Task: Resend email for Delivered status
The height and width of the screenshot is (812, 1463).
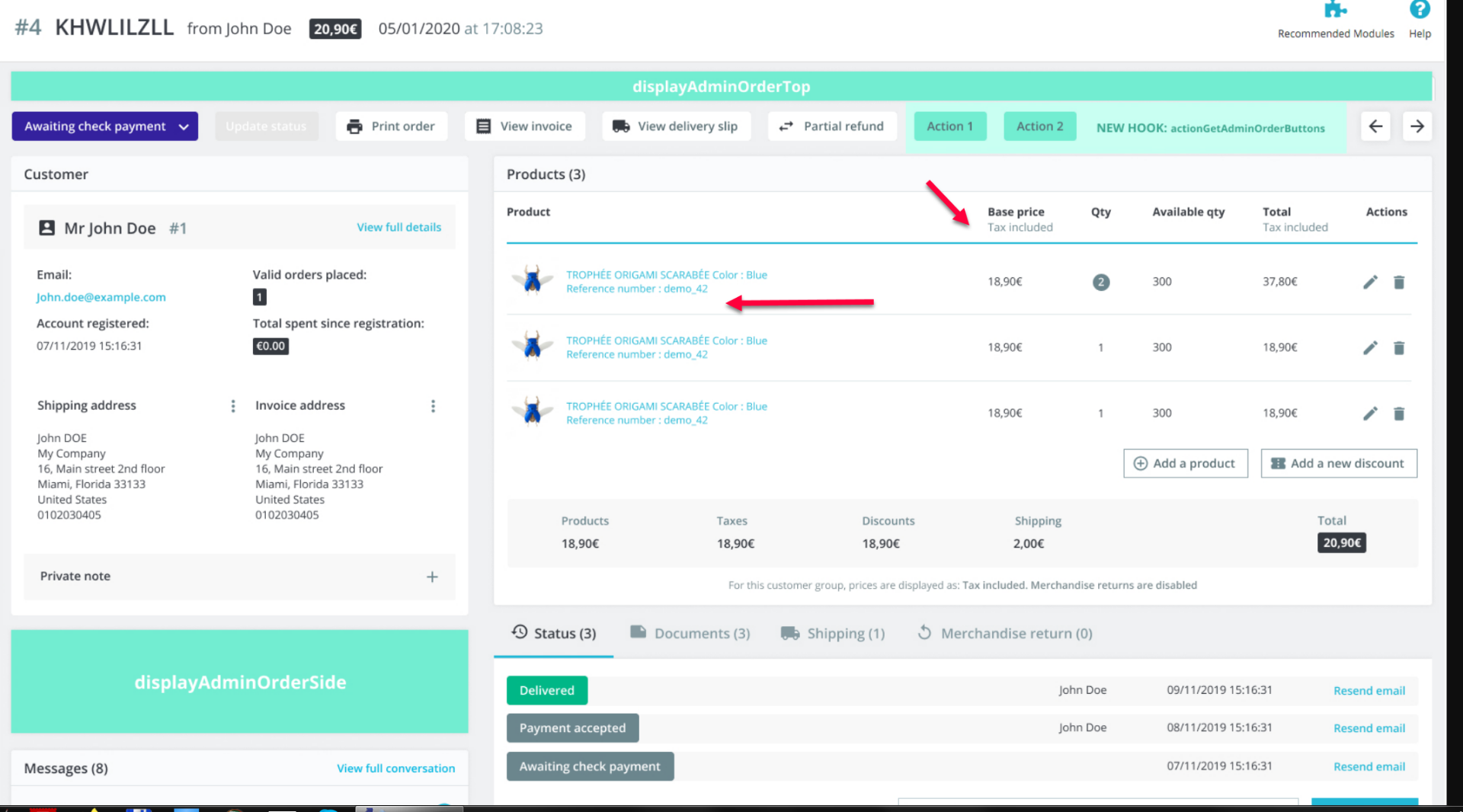Action: 1369,691
